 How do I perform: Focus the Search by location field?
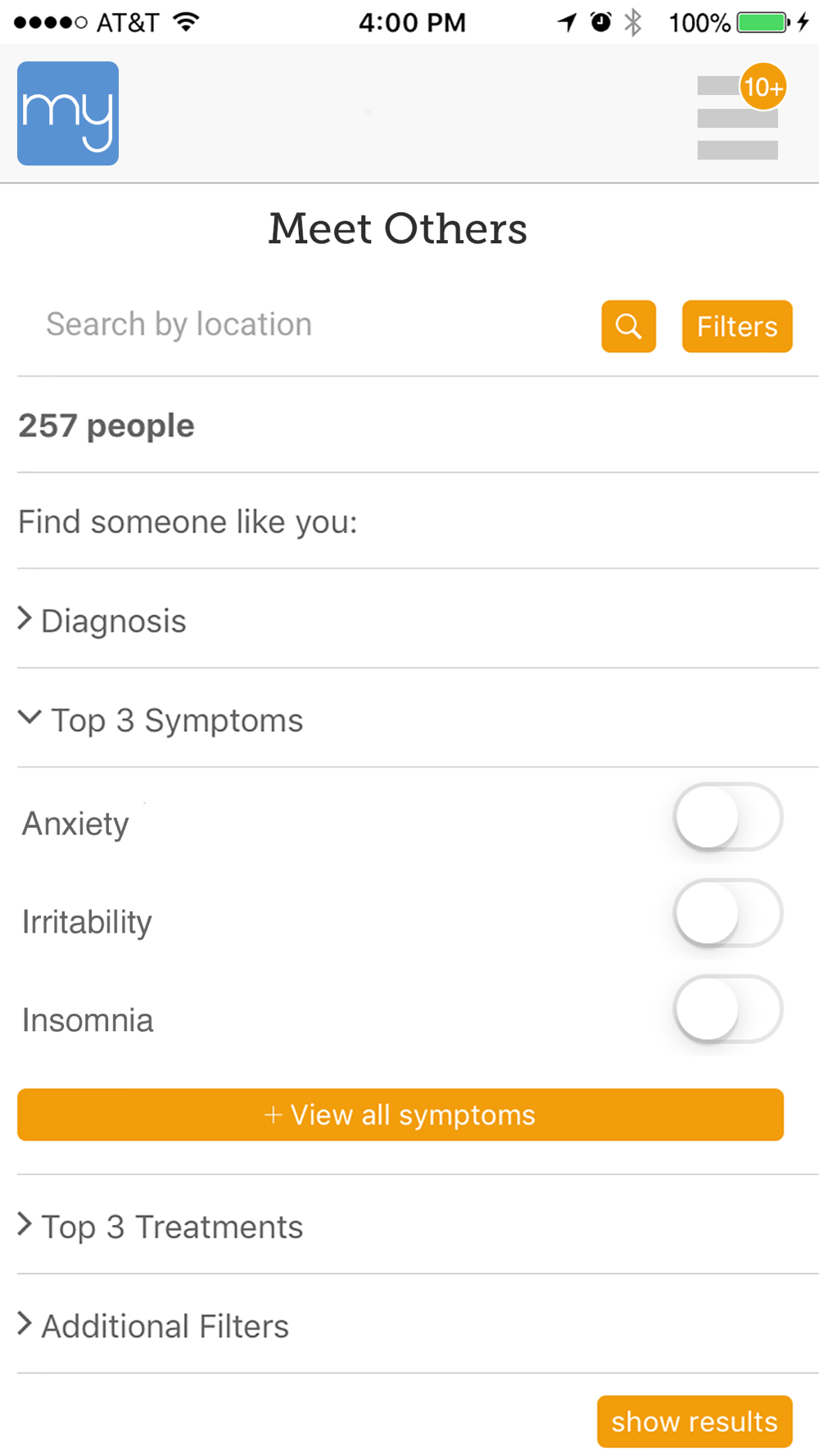tap(307, 325)
